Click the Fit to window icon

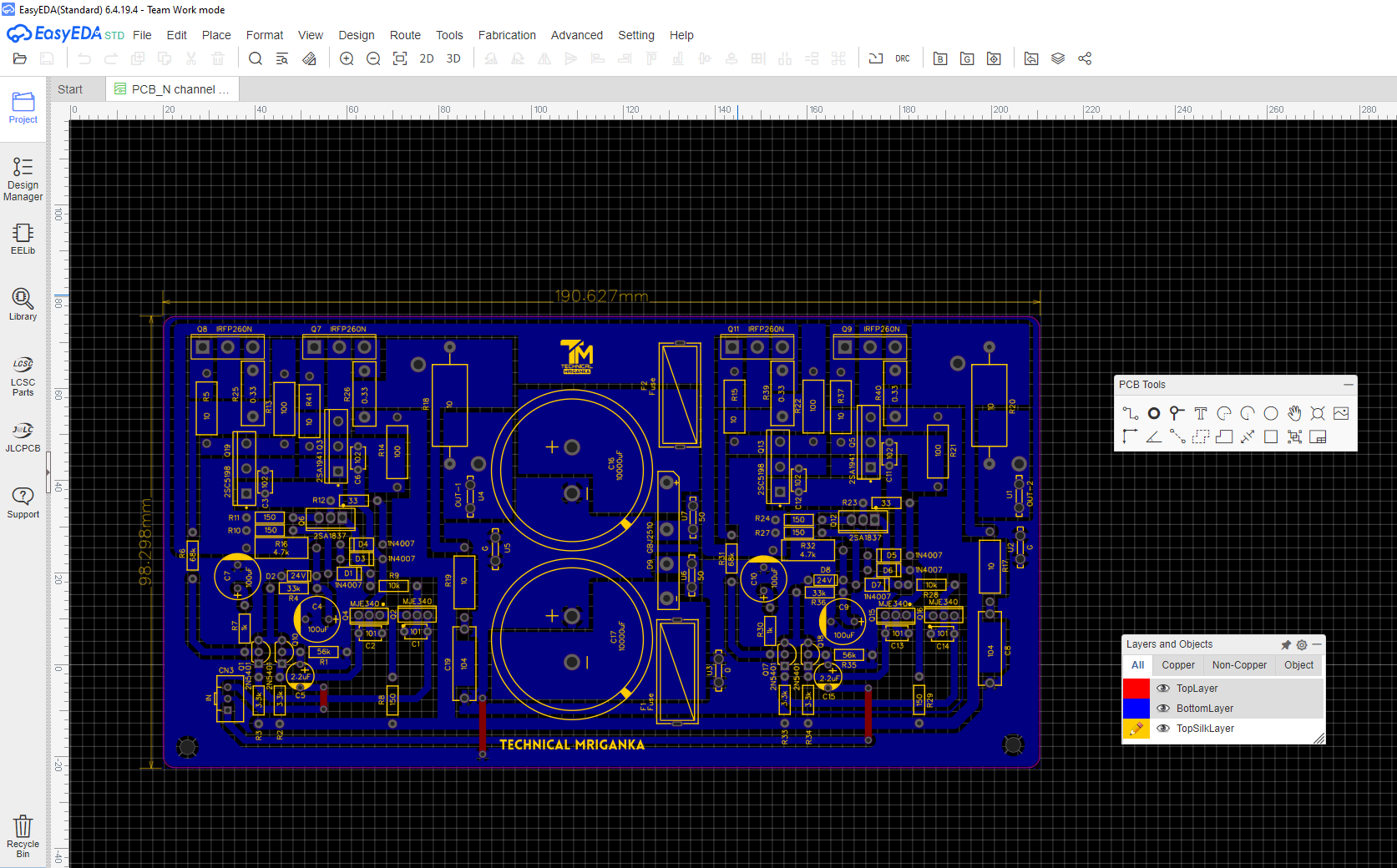[400, 58]
